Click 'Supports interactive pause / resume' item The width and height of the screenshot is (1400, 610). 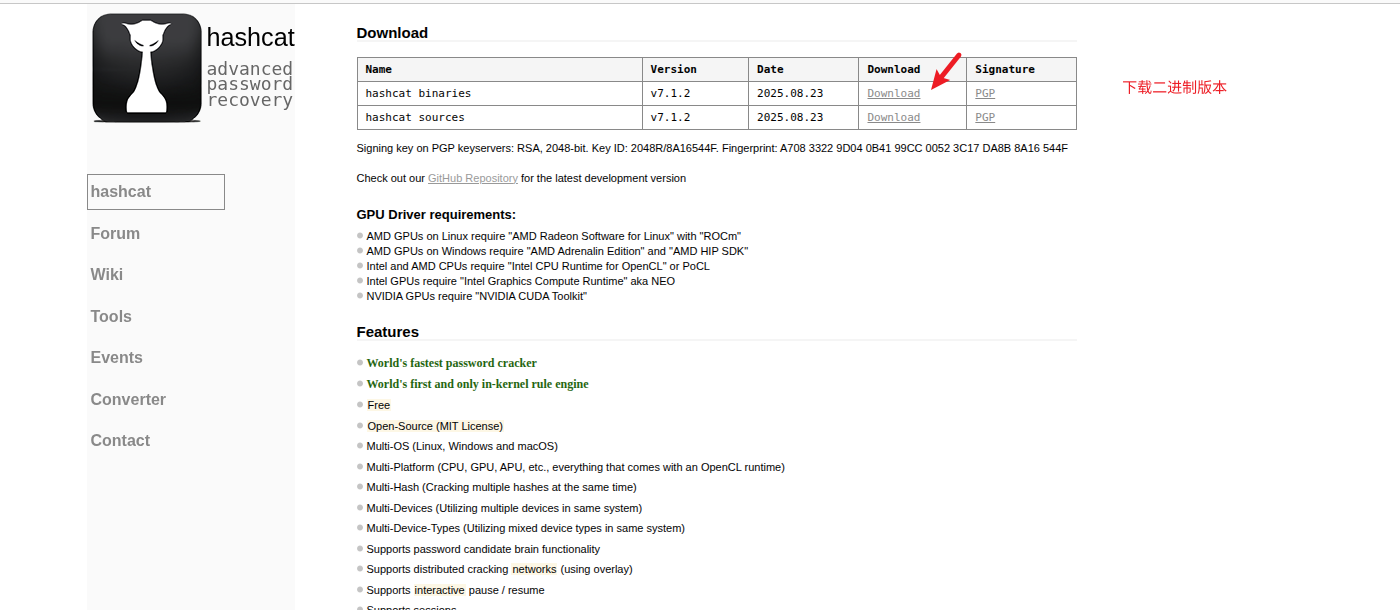click(x=456, y=590)
